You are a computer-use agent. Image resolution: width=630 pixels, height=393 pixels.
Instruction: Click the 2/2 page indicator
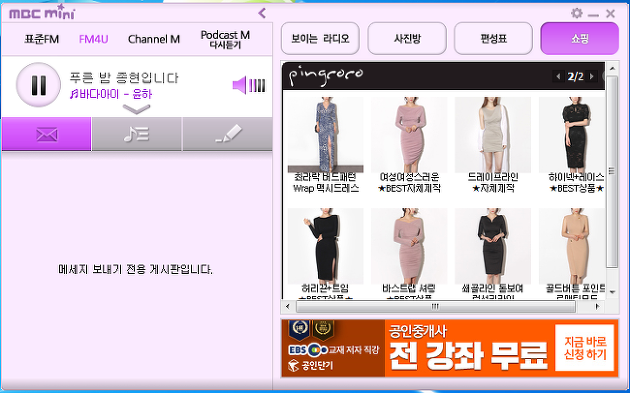point(575,76)
